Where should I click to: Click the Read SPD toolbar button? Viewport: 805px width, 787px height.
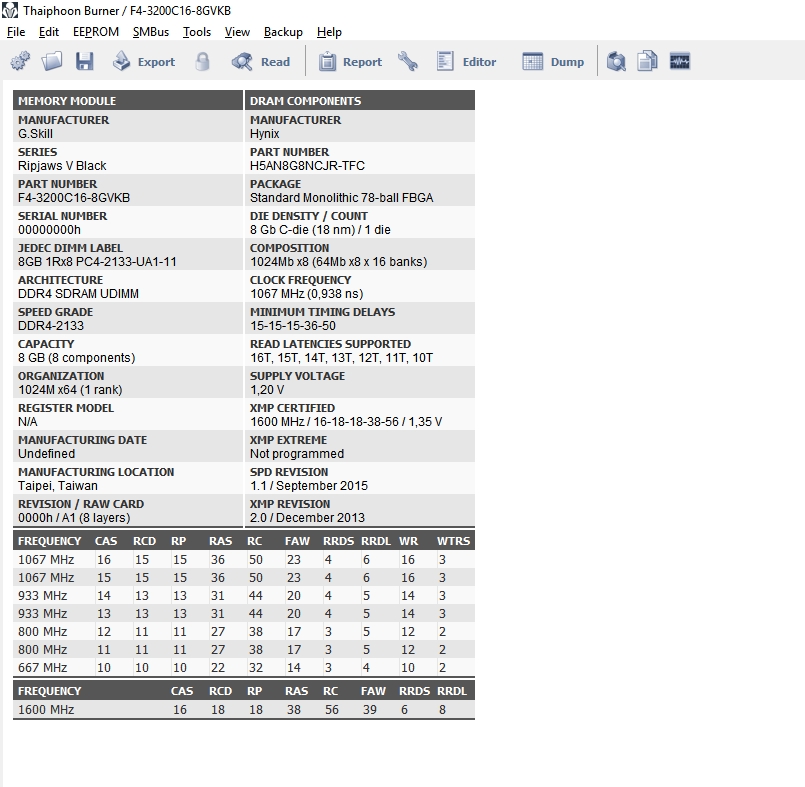click(x=261, y=62)
